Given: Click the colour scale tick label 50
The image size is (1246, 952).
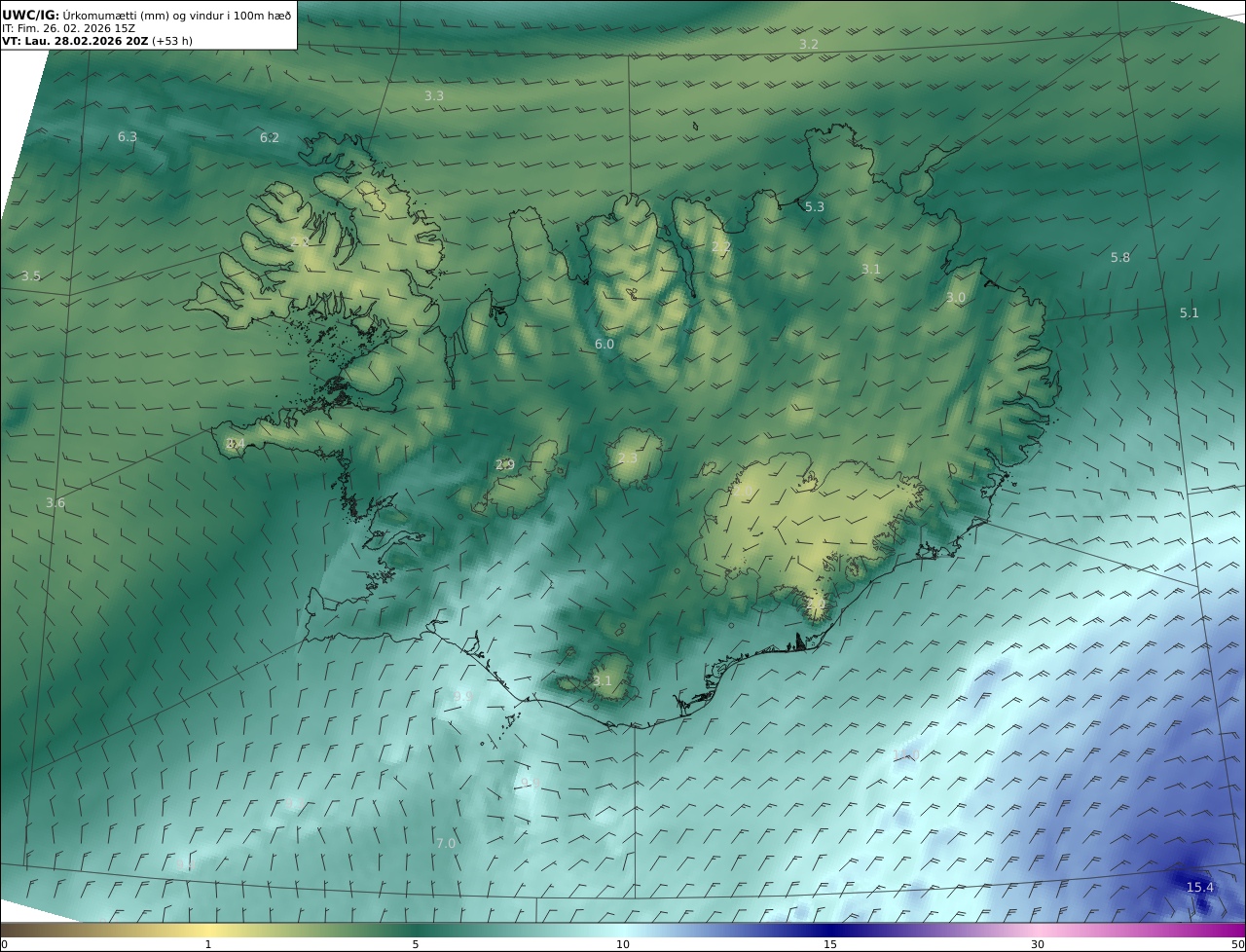Looking at the screenshot, I should click(x=1238, y=944).
